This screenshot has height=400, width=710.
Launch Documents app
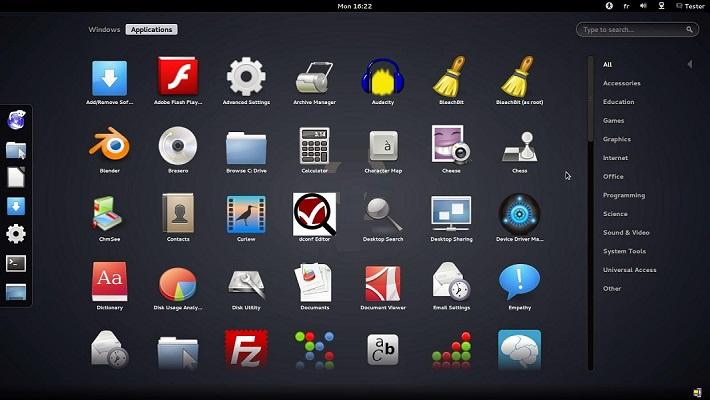[313, 283]
